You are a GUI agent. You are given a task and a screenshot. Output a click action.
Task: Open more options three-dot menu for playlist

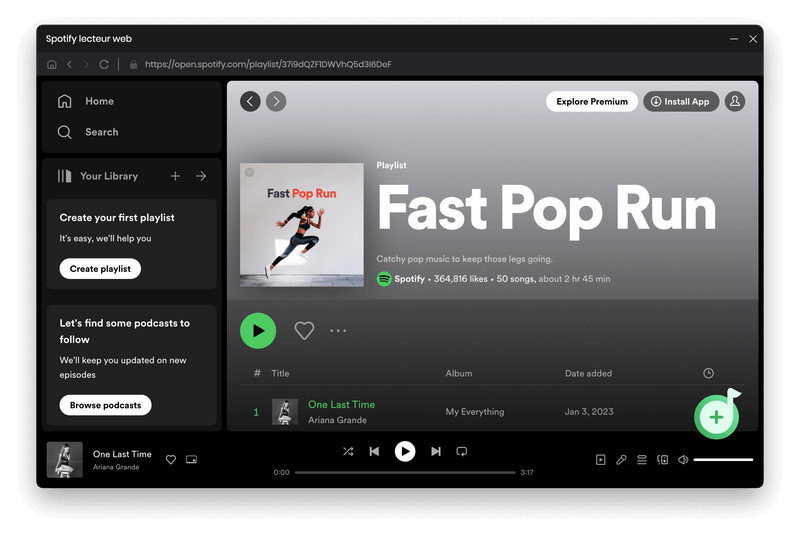click(338, 330)
